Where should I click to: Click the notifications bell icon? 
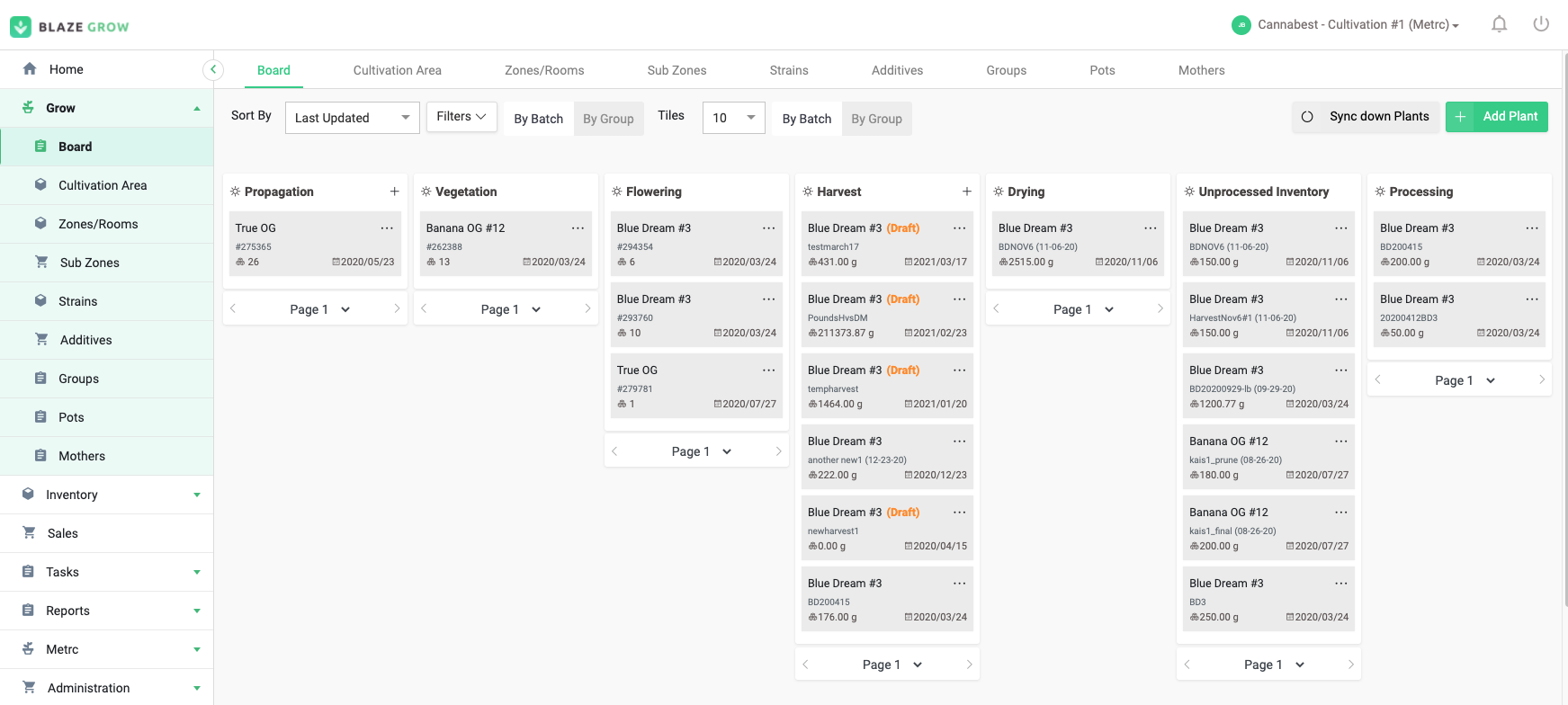click(x=1499, y=24)
